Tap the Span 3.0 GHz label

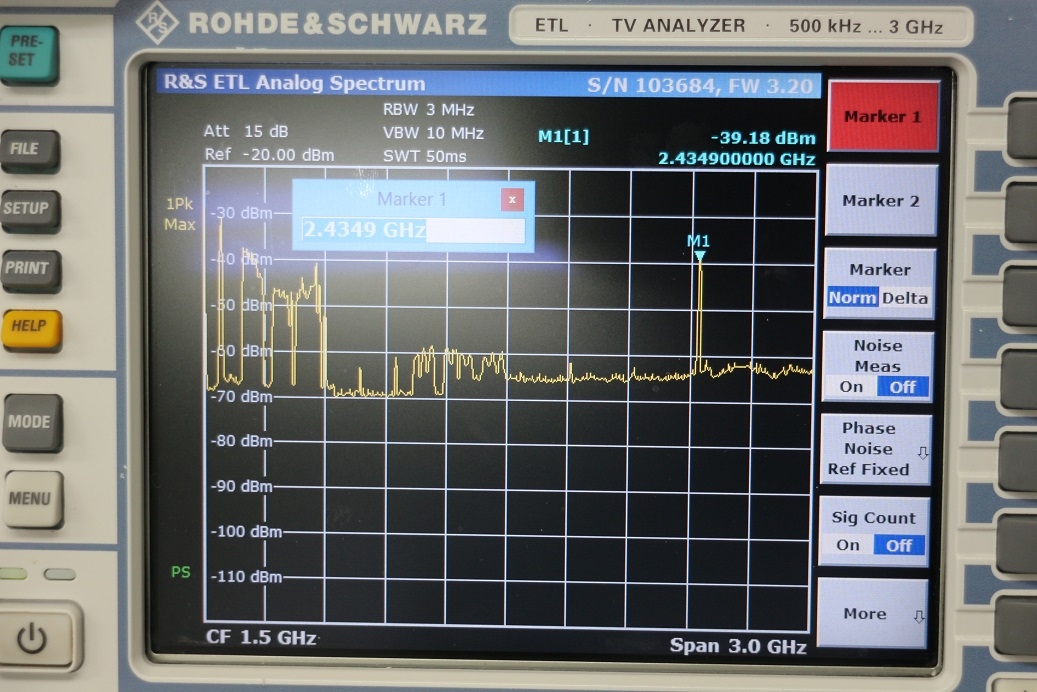[738, 646]
